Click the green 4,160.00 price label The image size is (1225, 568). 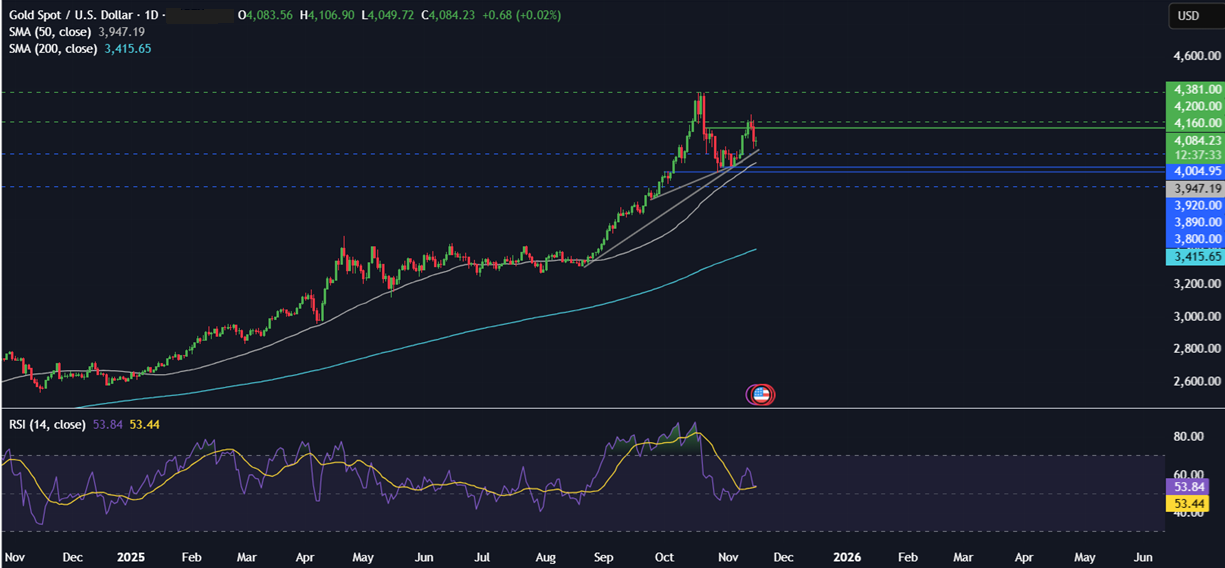pos(1194,124)
